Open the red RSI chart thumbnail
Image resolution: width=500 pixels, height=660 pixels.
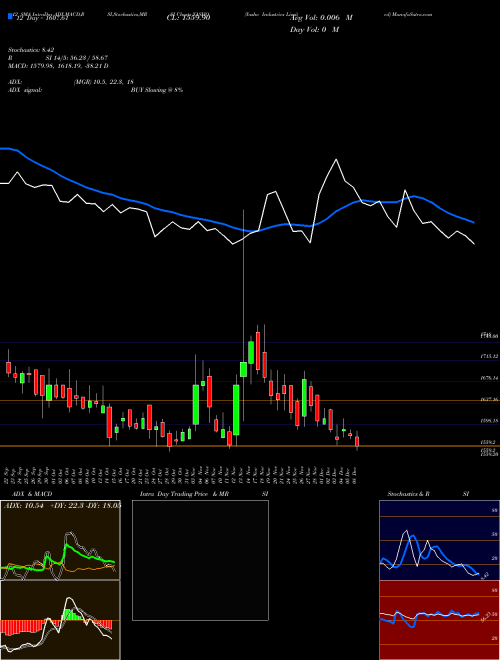[439, 620]
